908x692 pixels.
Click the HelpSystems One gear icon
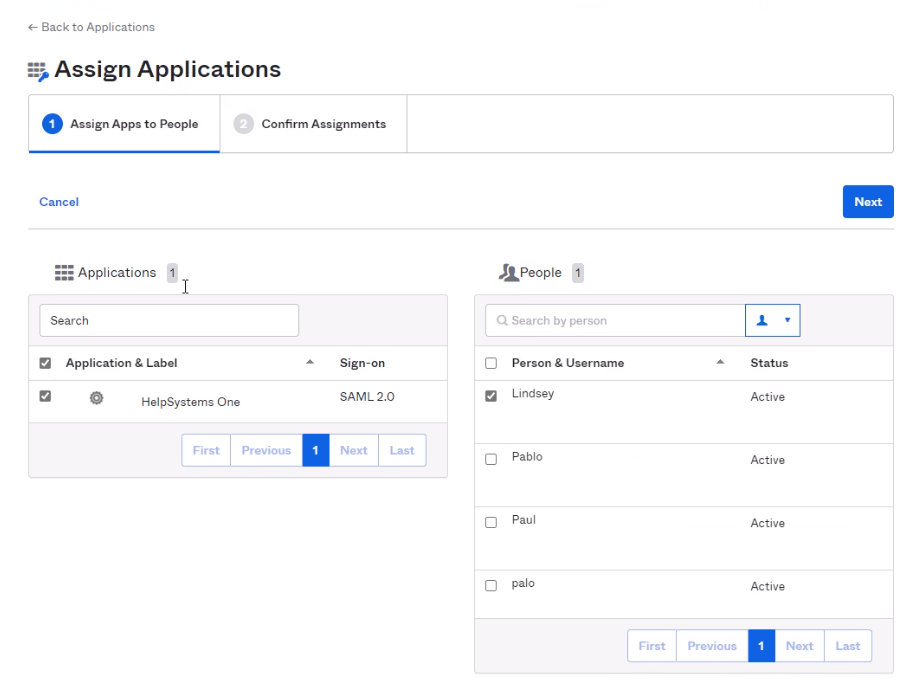pyautogui.click(x=96, y=397)
